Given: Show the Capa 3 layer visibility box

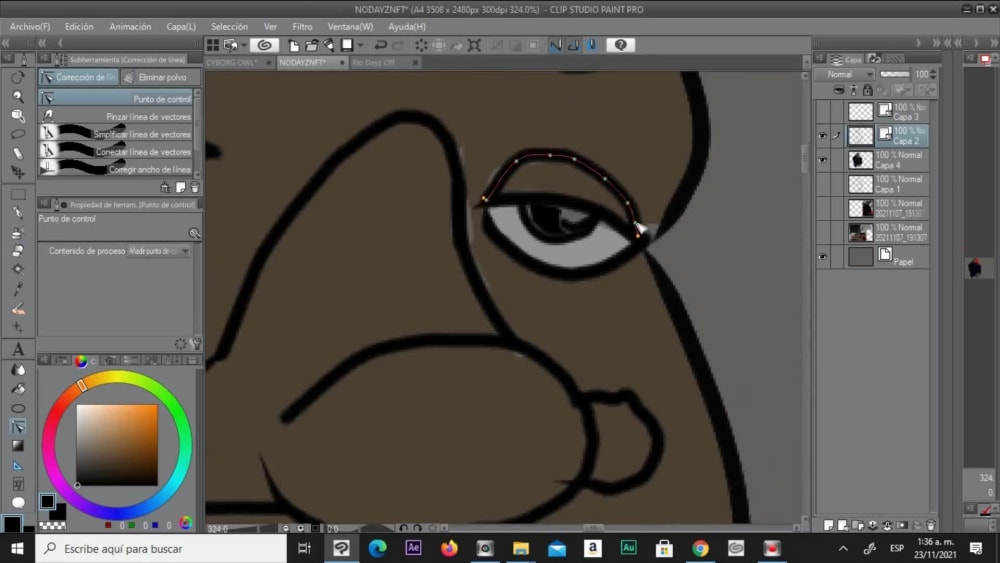Looking at the screenshot, I should (823, 112).
